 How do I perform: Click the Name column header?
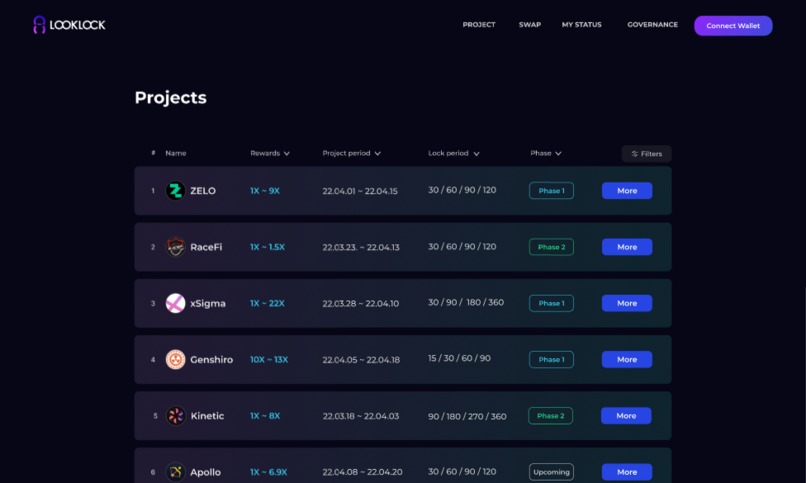point(176,153)
